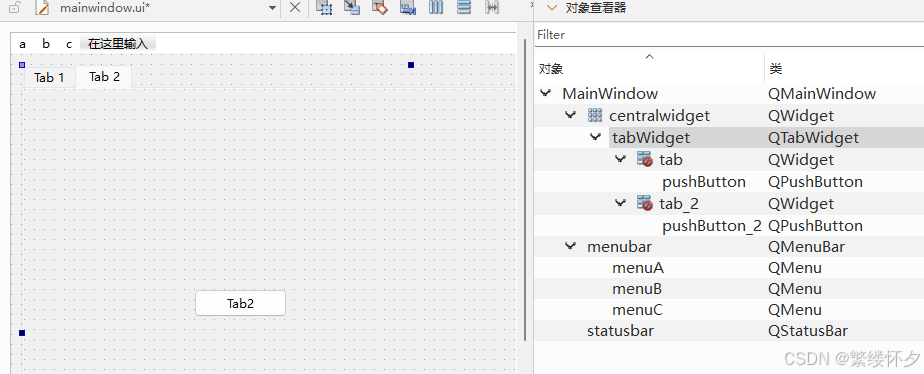Click the QMainWindow class cell

pos(822,94)
